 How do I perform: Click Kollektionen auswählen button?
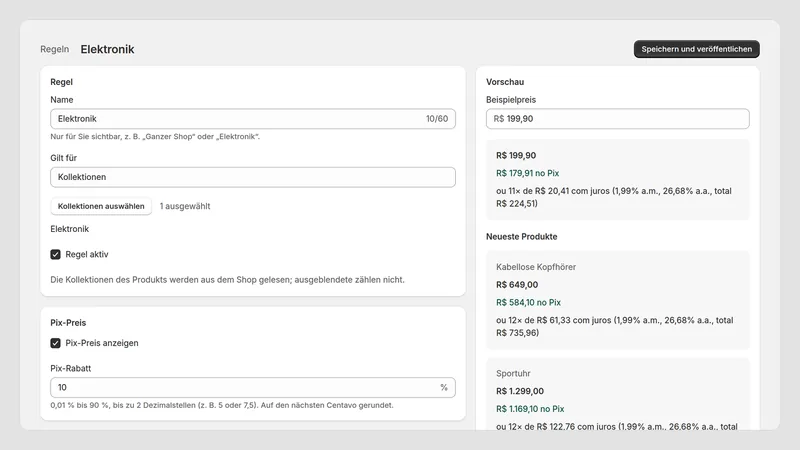pos(101,206)
